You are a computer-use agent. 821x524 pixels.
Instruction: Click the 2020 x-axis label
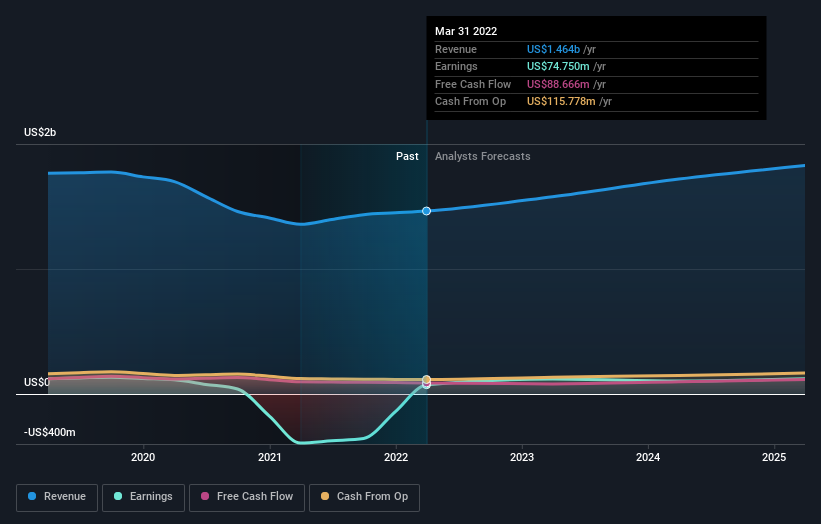coord(143,457)
